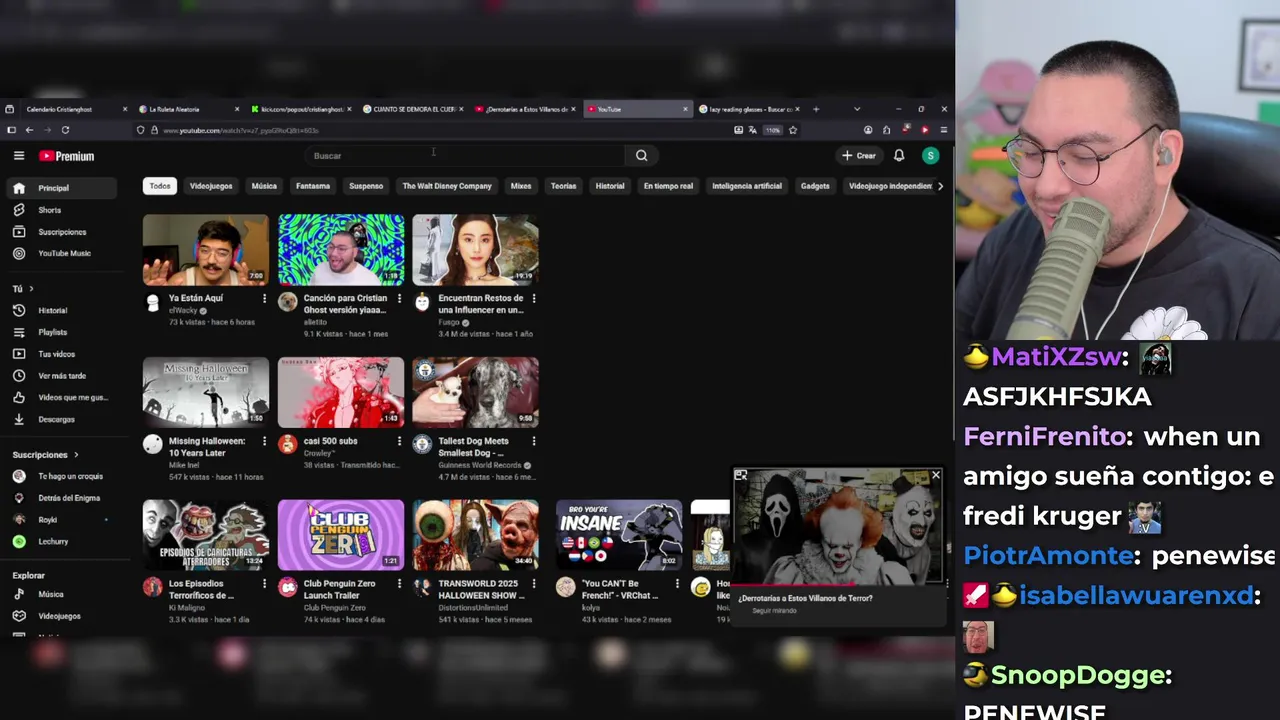The height and width of the screenshot is (720, 1280).
Task: Select the Fantasma filter chip
Action: tap(313, 186)
